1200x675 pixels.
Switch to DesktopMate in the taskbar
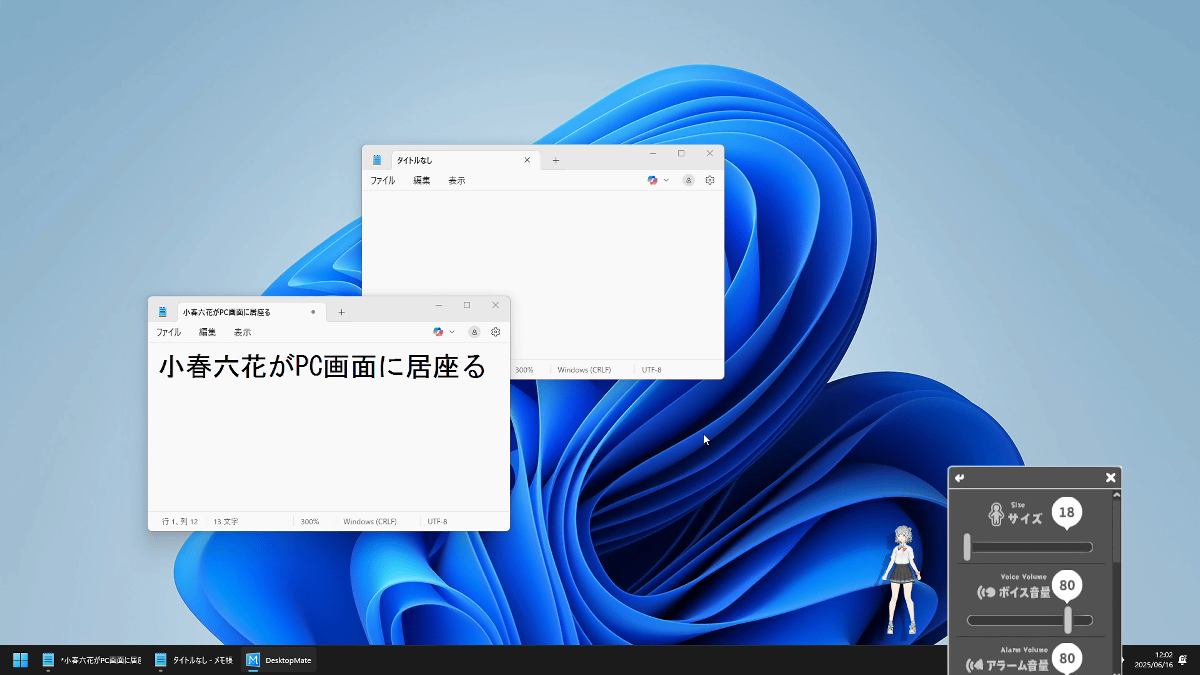[279, 660]
